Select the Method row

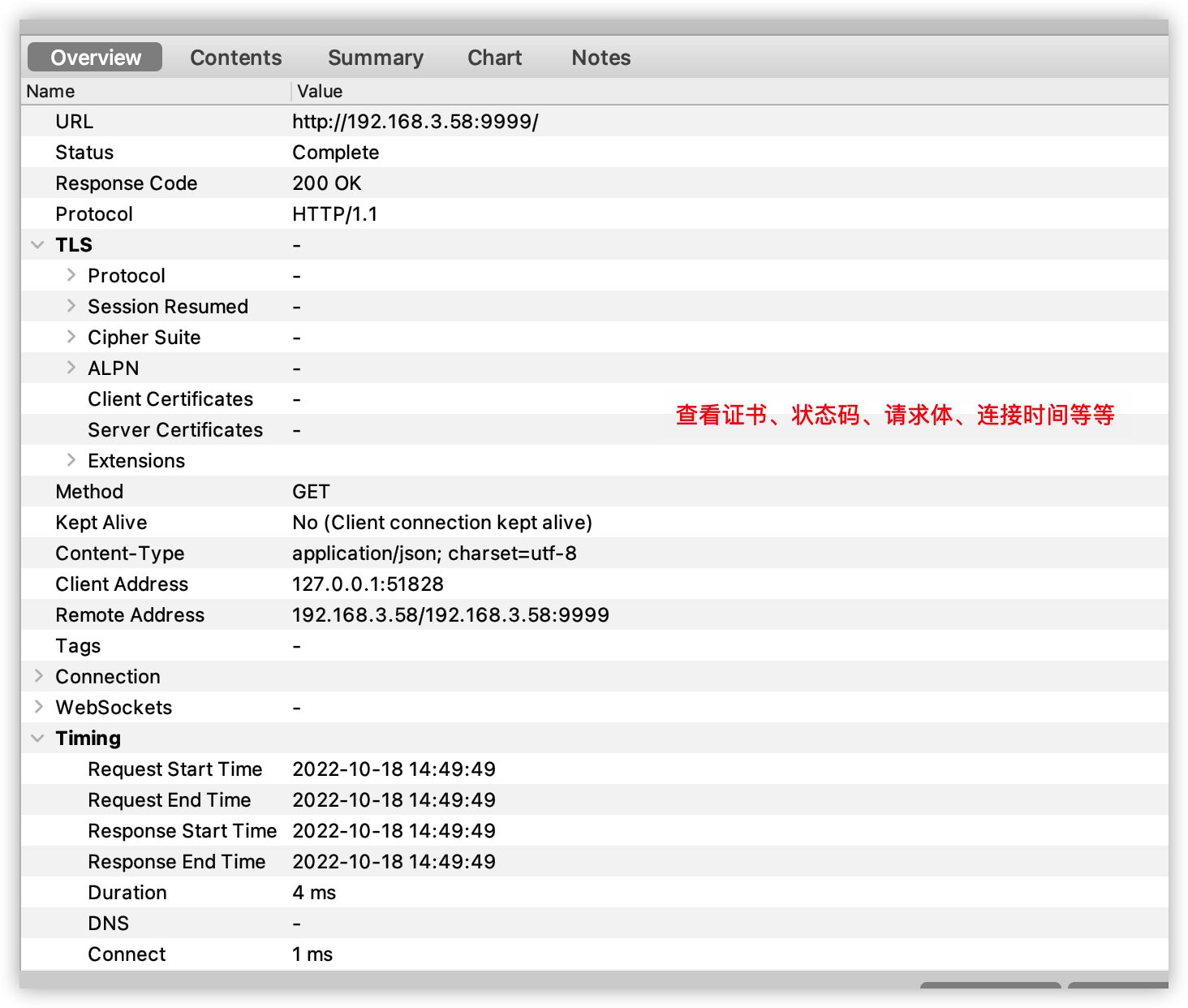click(594, 491)
